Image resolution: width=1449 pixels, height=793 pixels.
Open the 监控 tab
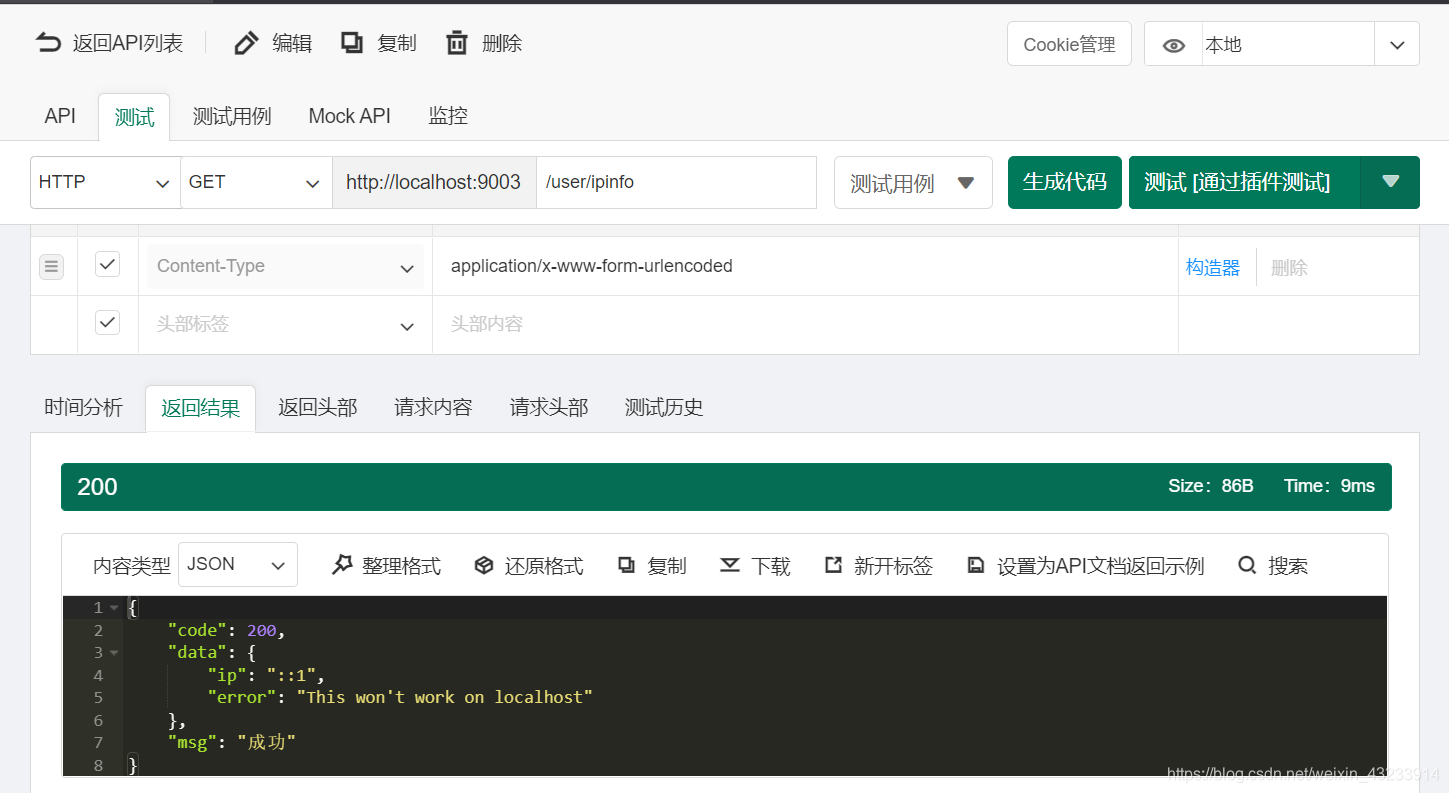[x=448, y=116]
